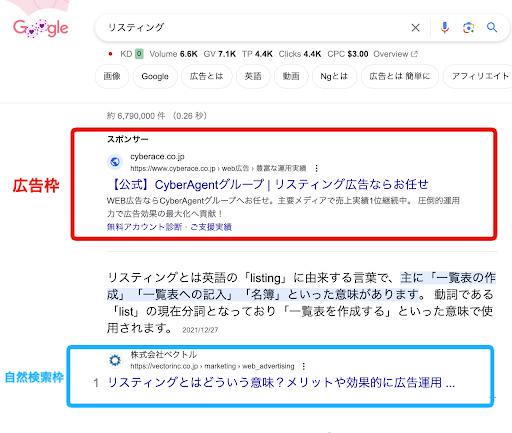Click the Volume 6.6K metric
The height and width of the screenshot is (433, 512).
pyautogui.click(x=173, y=54)
